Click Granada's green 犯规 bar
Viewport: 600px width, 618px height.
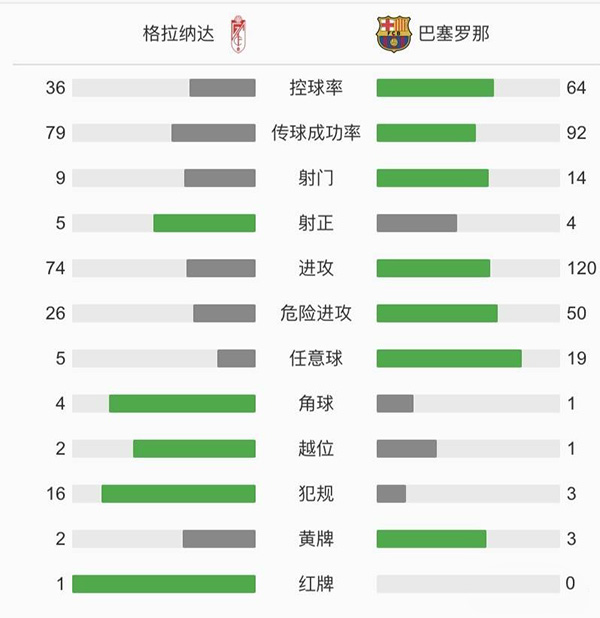178,494
